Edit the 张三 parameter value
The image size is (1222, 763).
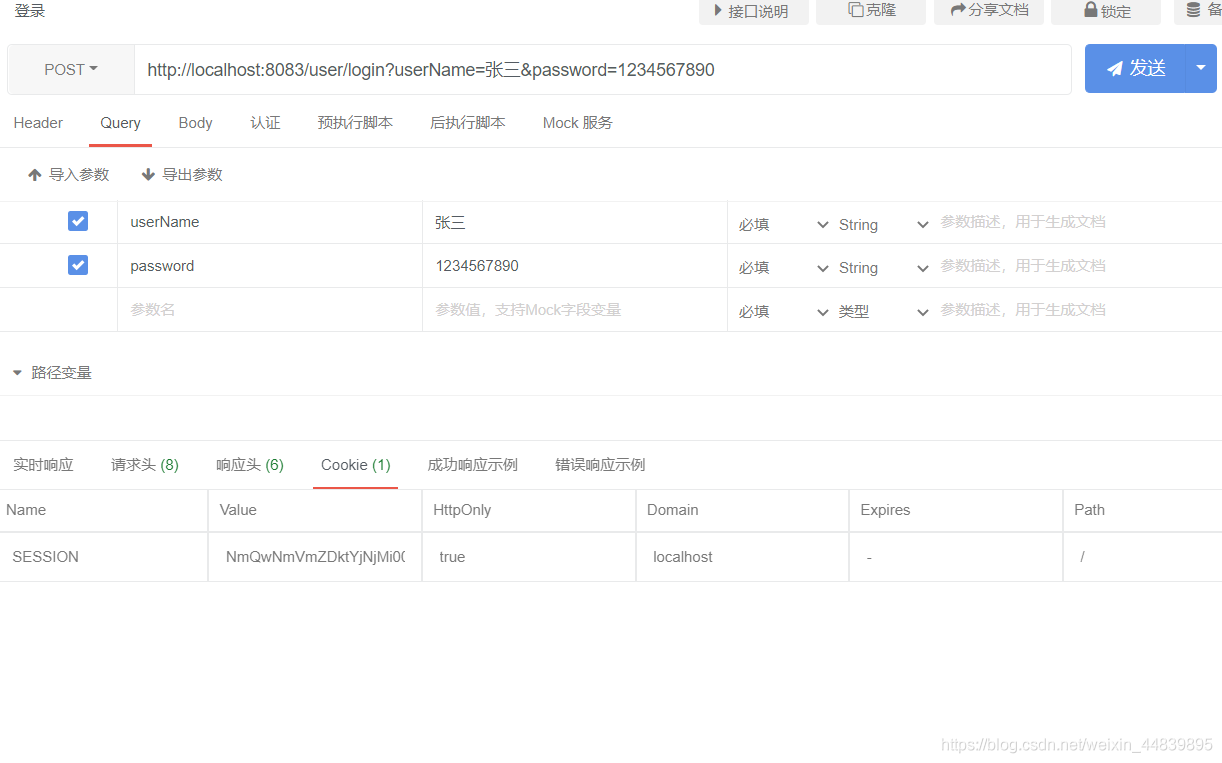point(575,222)
